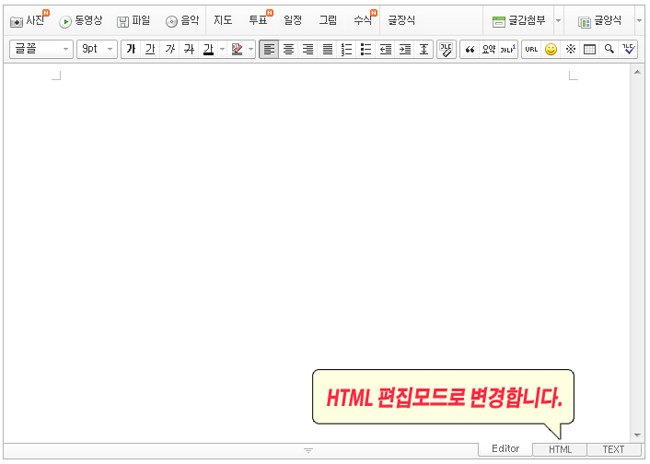Insert a numbered list

pyautogui.click(x=347, y=49)
